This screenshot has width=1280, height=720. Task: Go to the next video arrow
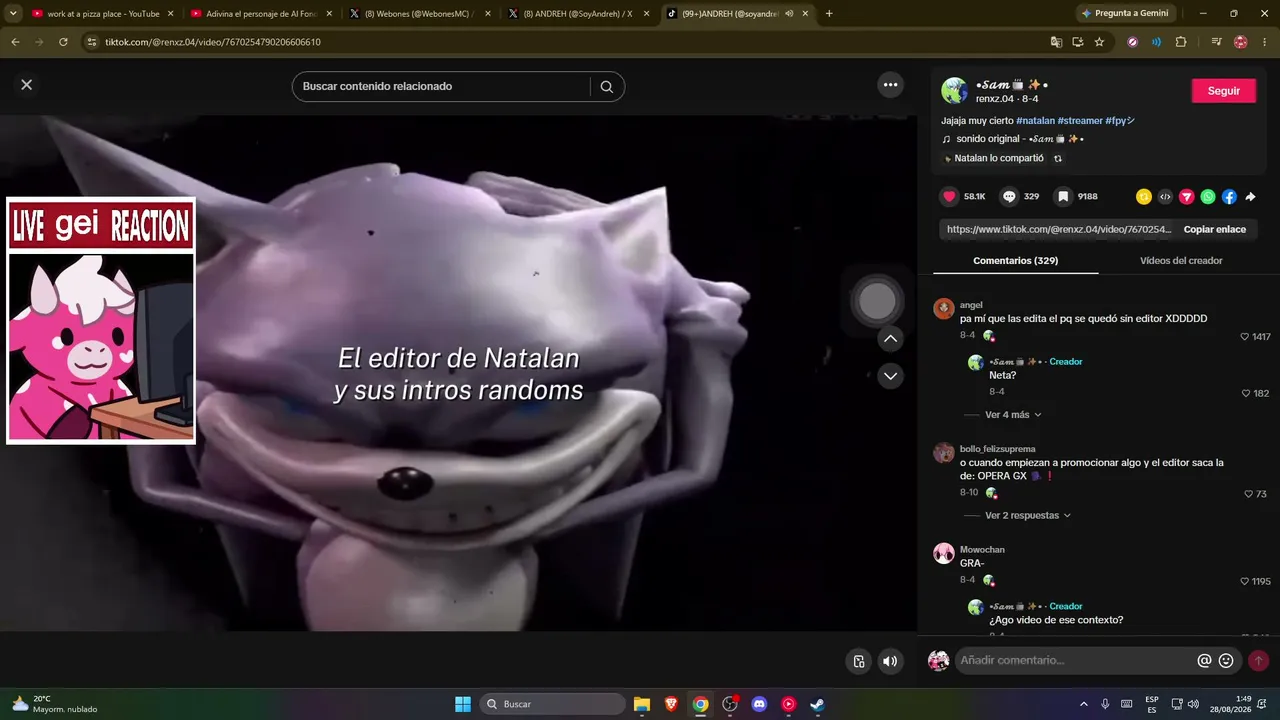click(890, 376)
